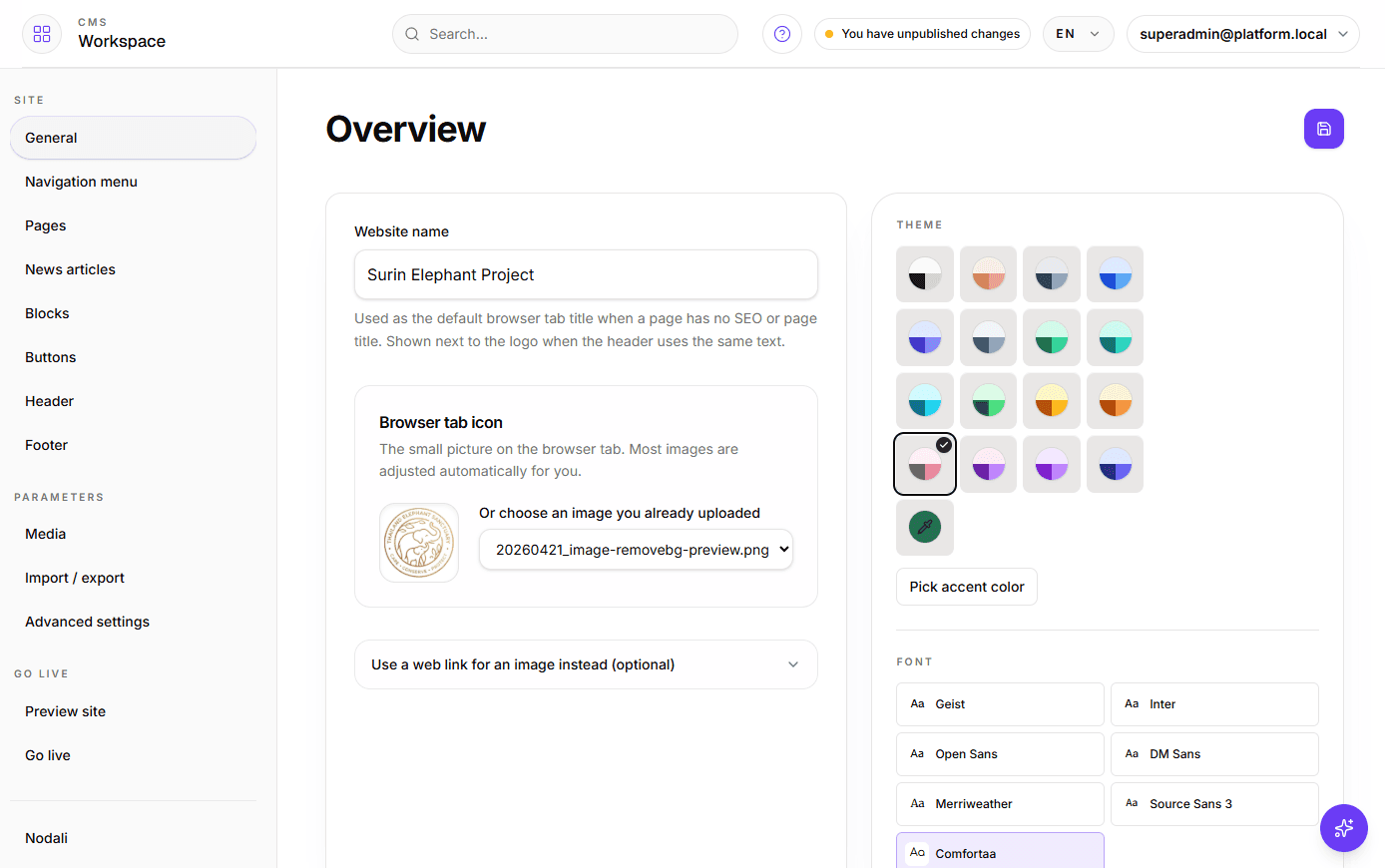Select the Comfortaa font option
Viewport: 1385px width, 868px height.
(1000, 853)
